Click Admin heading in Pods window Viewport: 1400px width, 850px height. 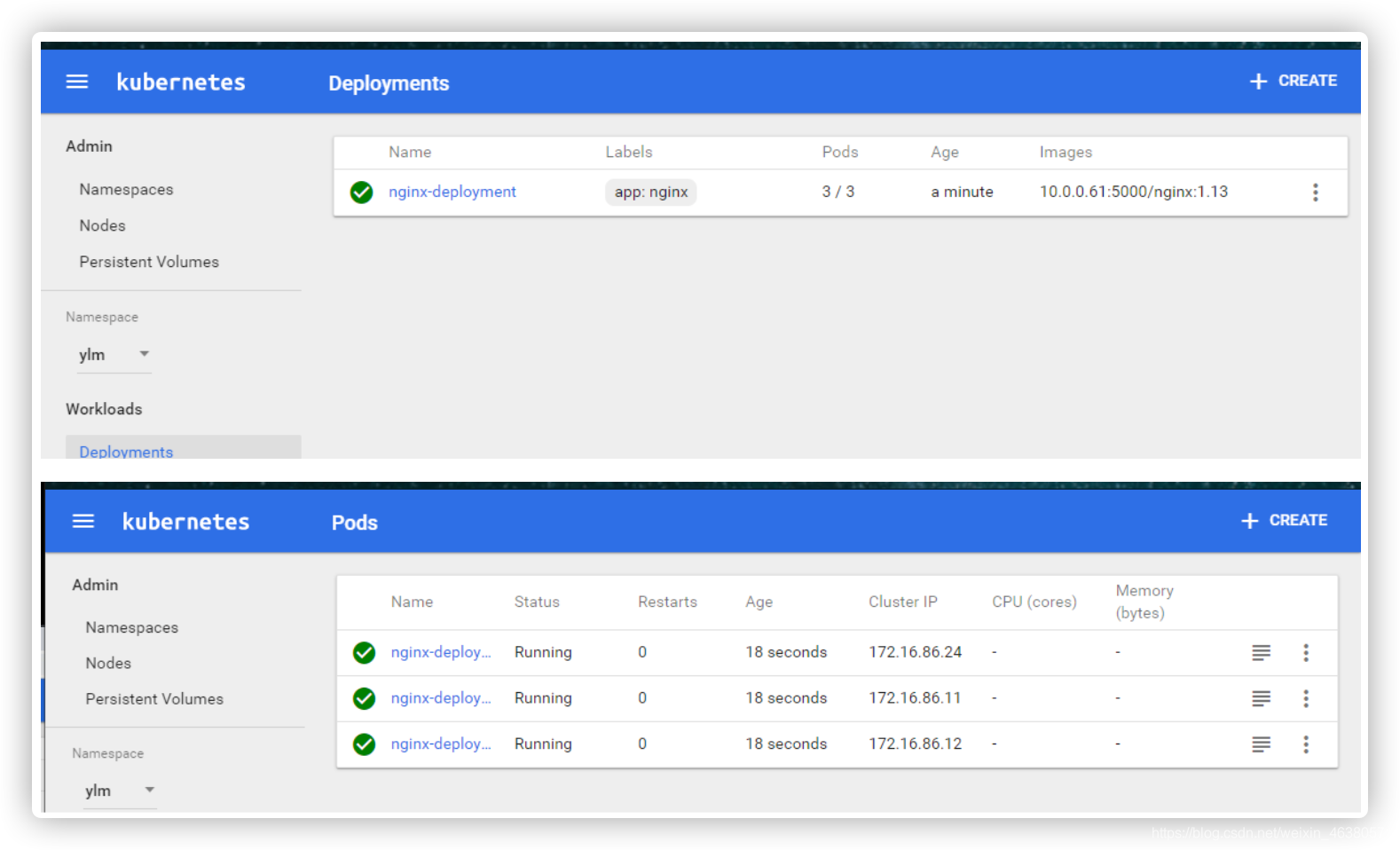[x=95, y=585]
